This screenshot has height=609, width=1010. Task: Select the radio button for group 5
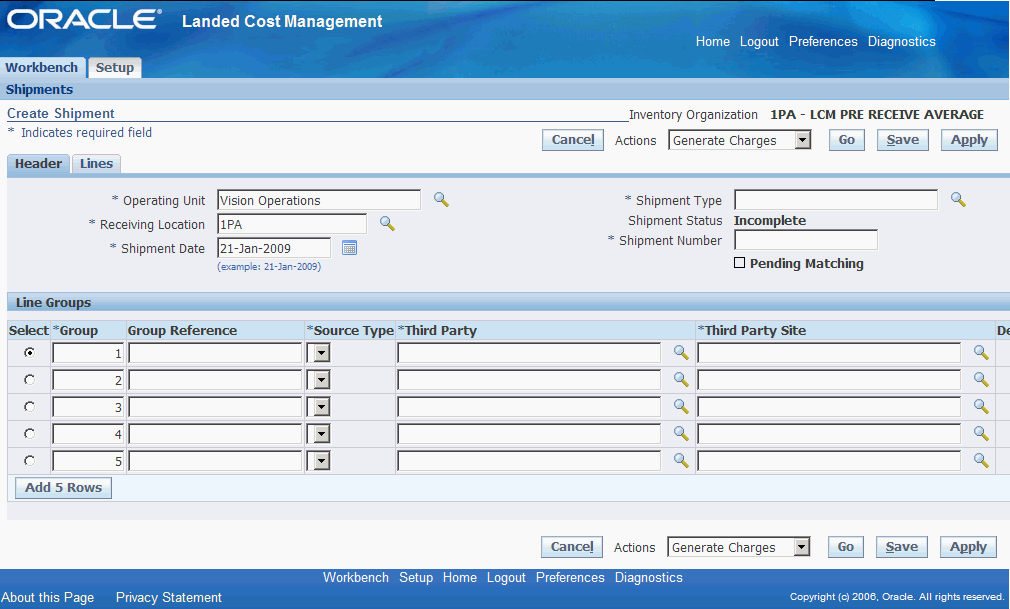(29, 461)
